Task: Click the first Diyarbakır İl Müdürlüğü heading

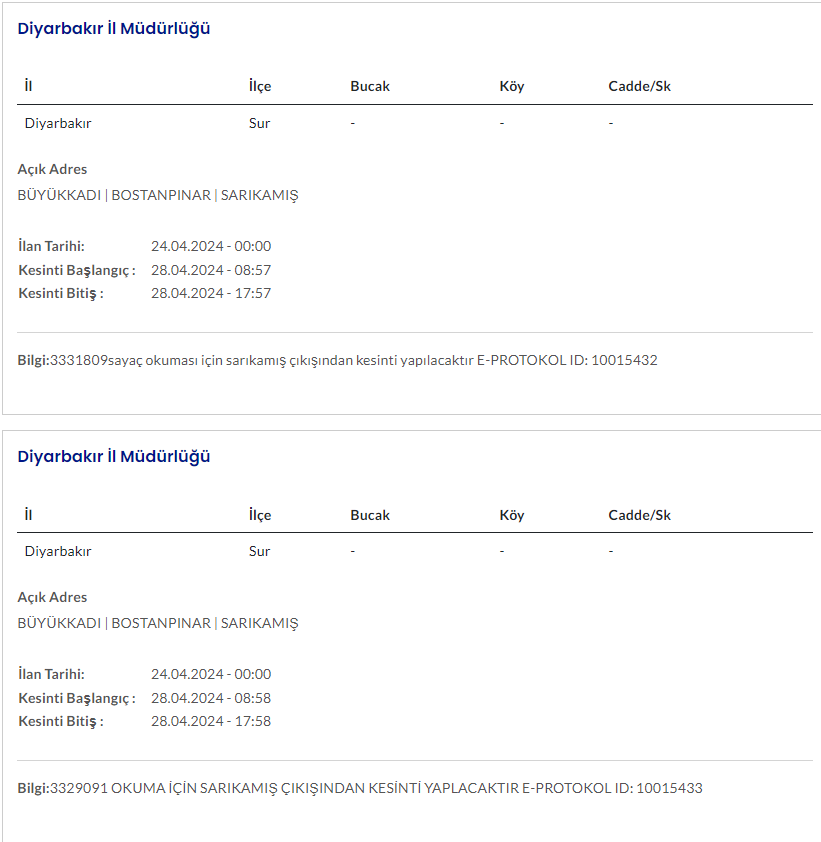Action: pos(114,29)
